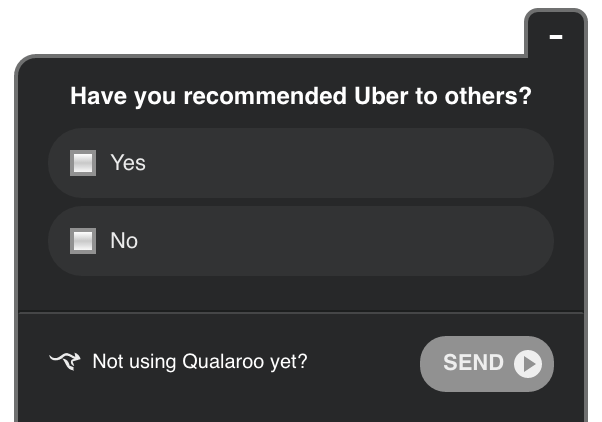The image size is (602, 422).
Task: Click the raised minimize tab on the widget
Action: pos(556,35)
